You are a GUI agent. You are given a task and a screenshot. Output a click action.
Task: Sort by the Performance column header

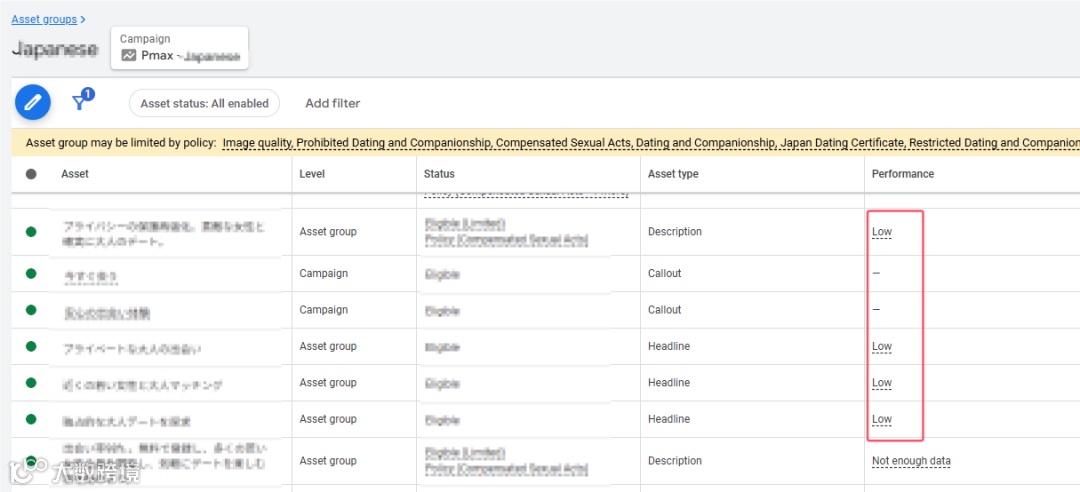(902, 174)
